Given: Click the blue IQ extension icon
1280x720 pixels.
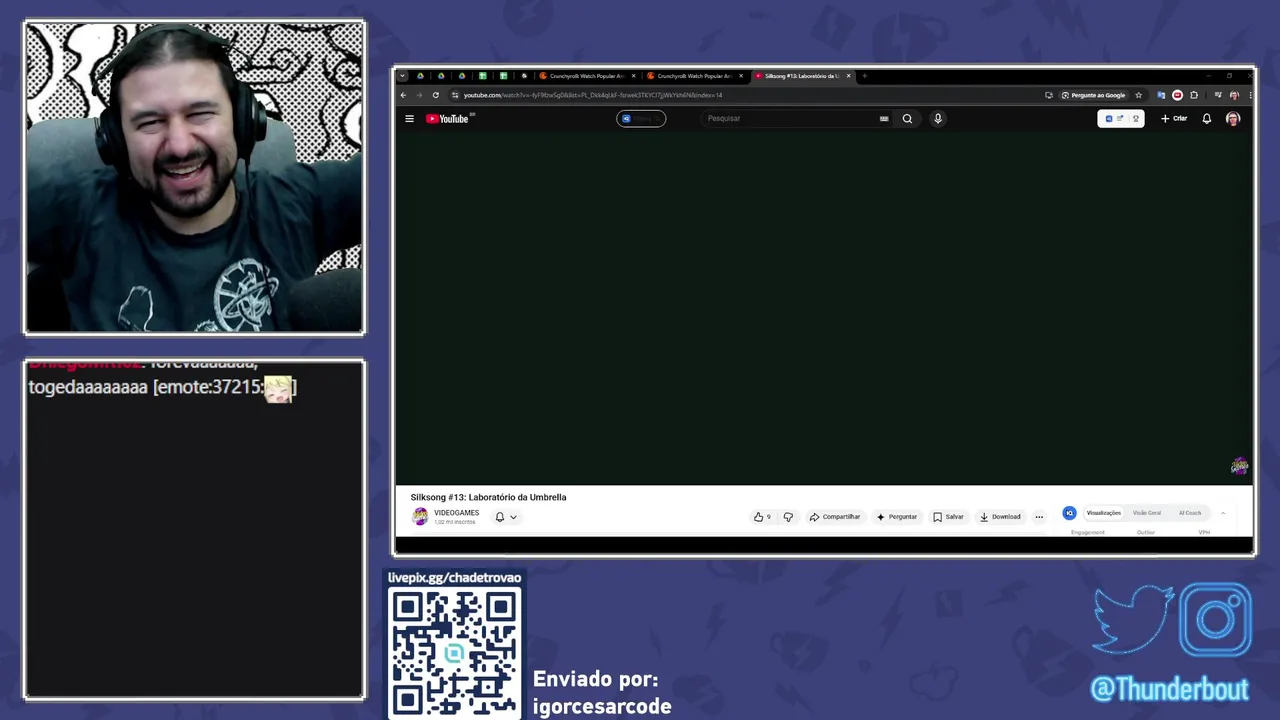Looking at the screenshot, I should pos(1069,513).
